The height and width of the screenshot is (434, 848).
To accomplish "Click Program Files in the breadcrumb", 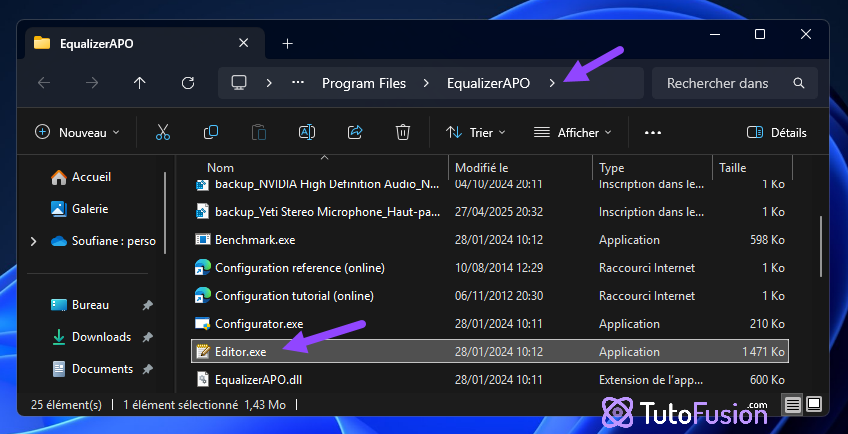I will tap(364, 83).
